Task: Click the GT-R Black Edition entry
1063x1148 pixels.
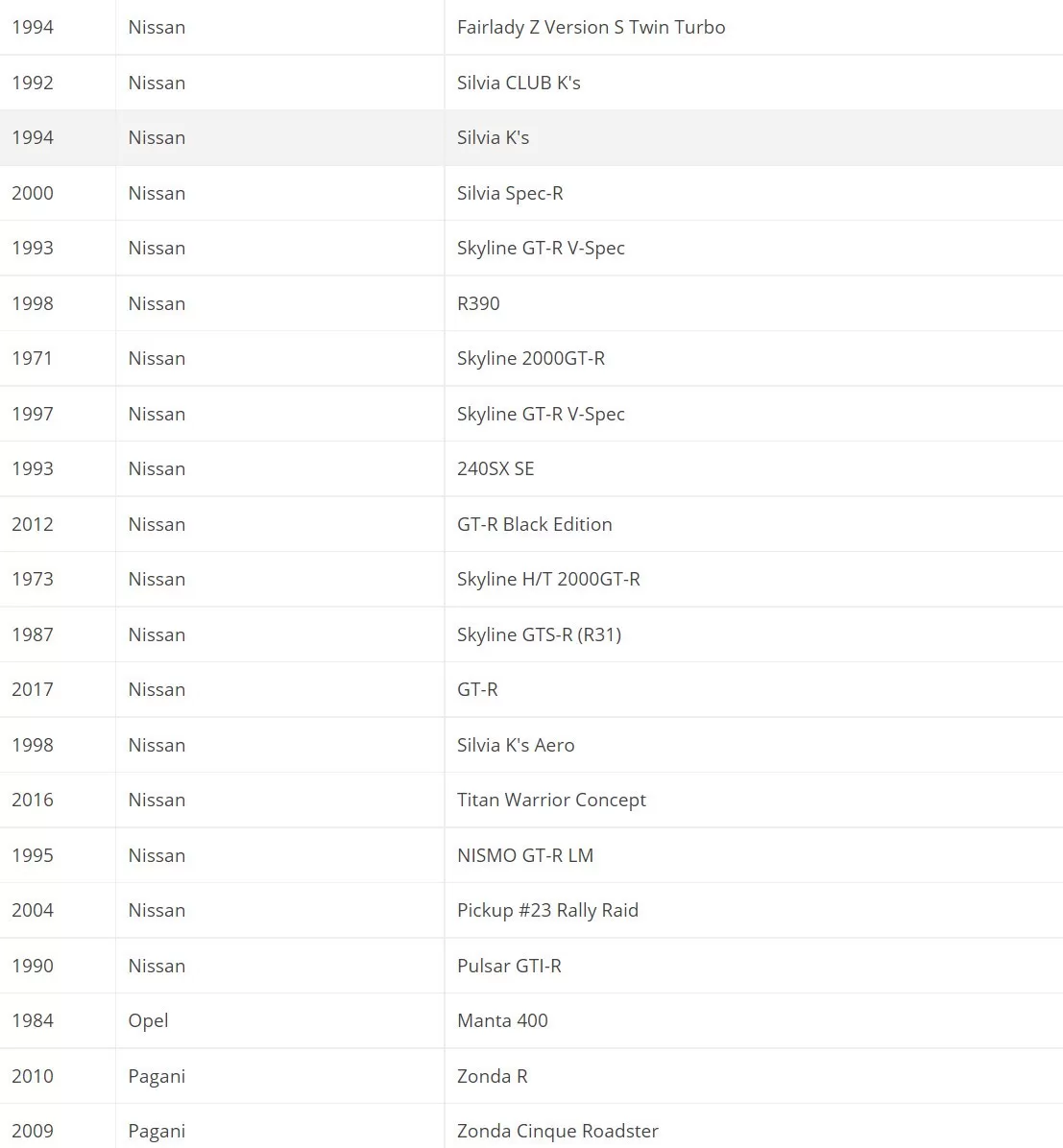Action: [534, 524]
